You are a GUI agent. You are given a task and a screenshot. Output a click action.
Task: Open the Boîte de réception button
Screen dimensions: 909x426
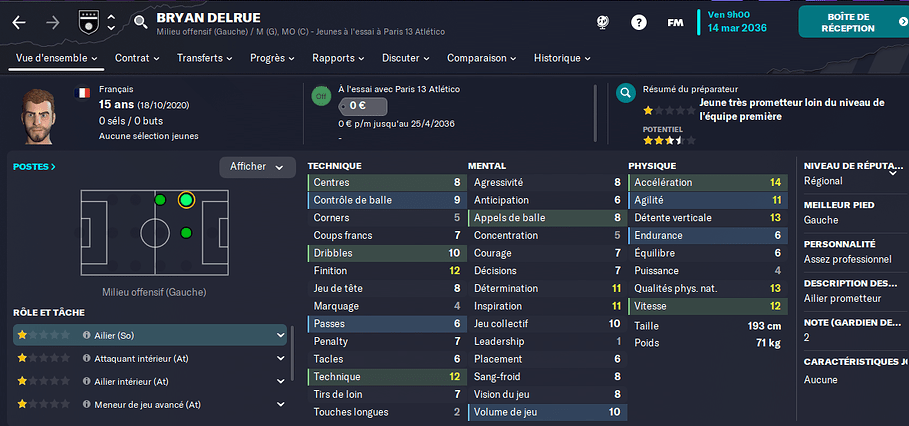[853, 22]
